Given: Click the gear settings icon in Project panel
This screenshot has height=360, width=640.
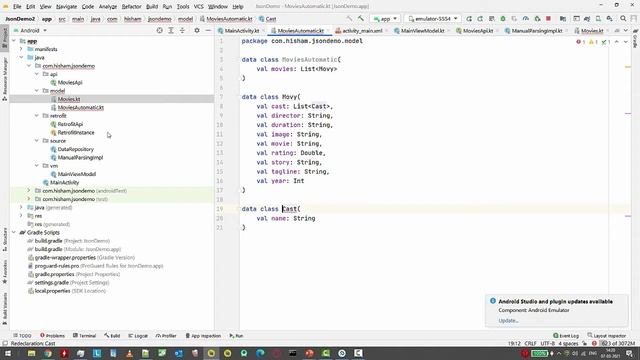Looking at the screenshot, I should 197,30.
